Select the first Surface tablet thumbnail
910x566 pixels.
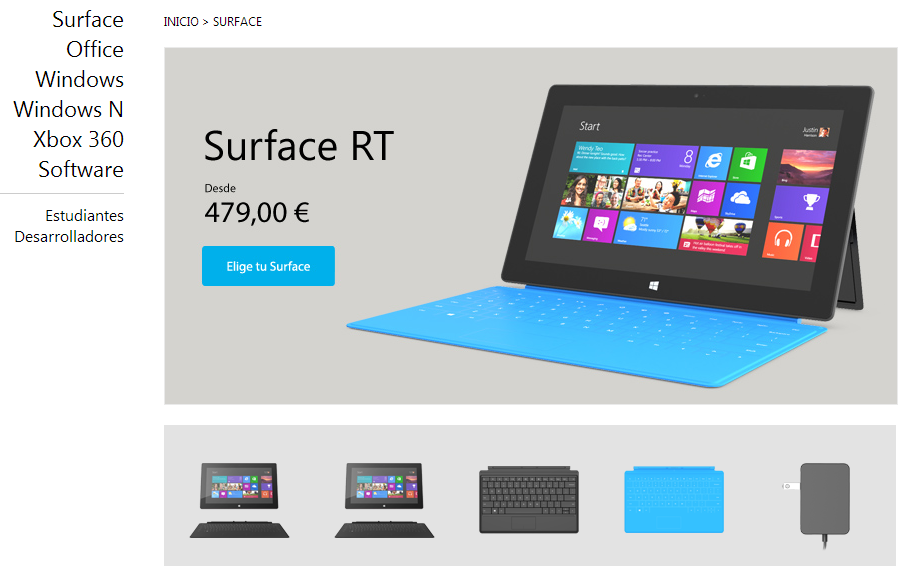[239, 500]
